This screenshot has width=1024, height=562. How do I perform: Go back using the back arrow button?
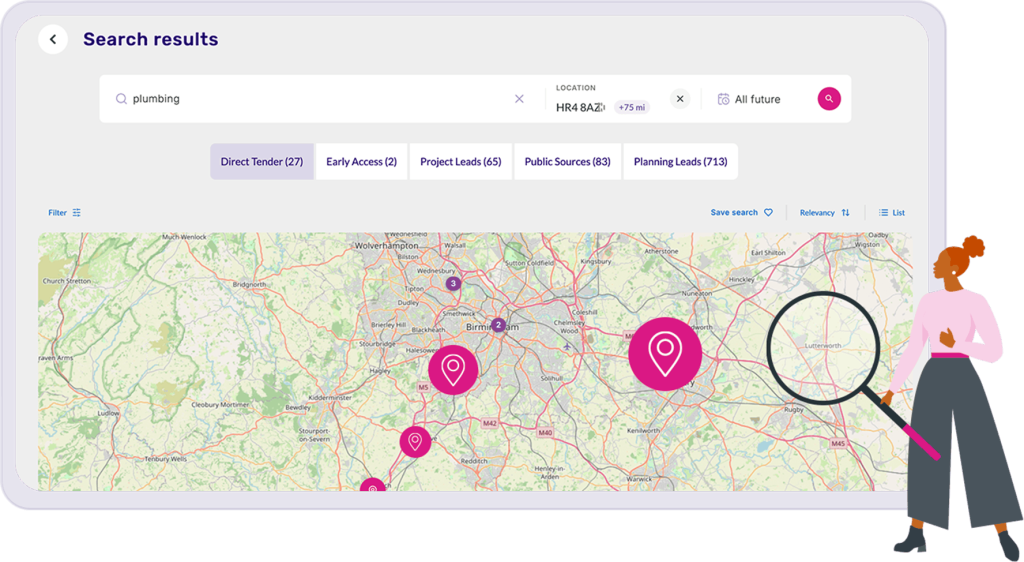coord(53,39)
